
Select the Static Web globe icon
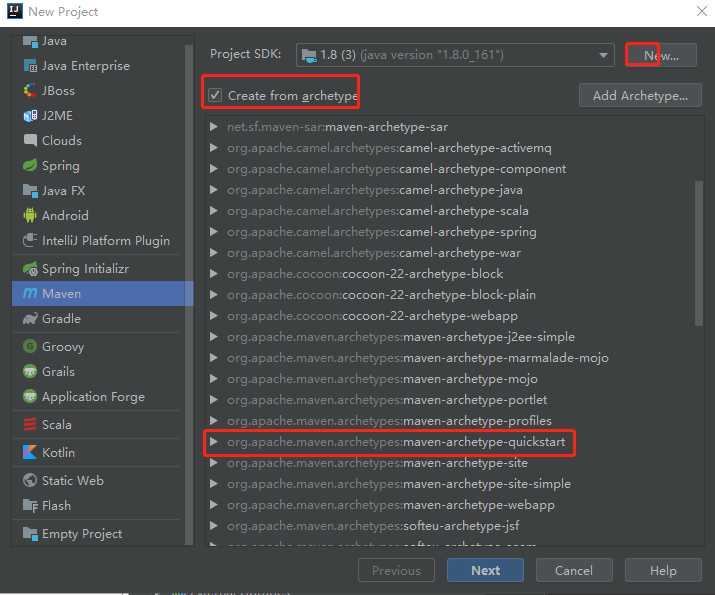click(x=31, y=481)
